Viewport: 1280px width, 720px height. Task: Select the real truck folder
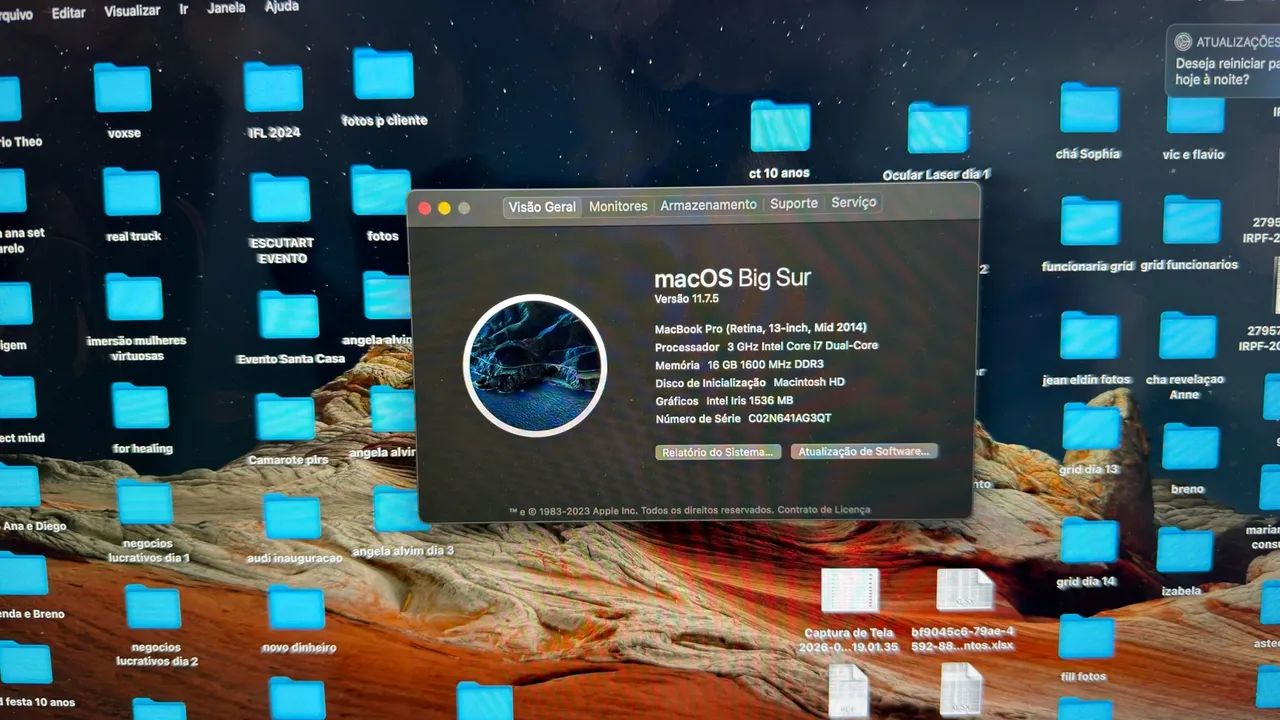click(132, 191)
